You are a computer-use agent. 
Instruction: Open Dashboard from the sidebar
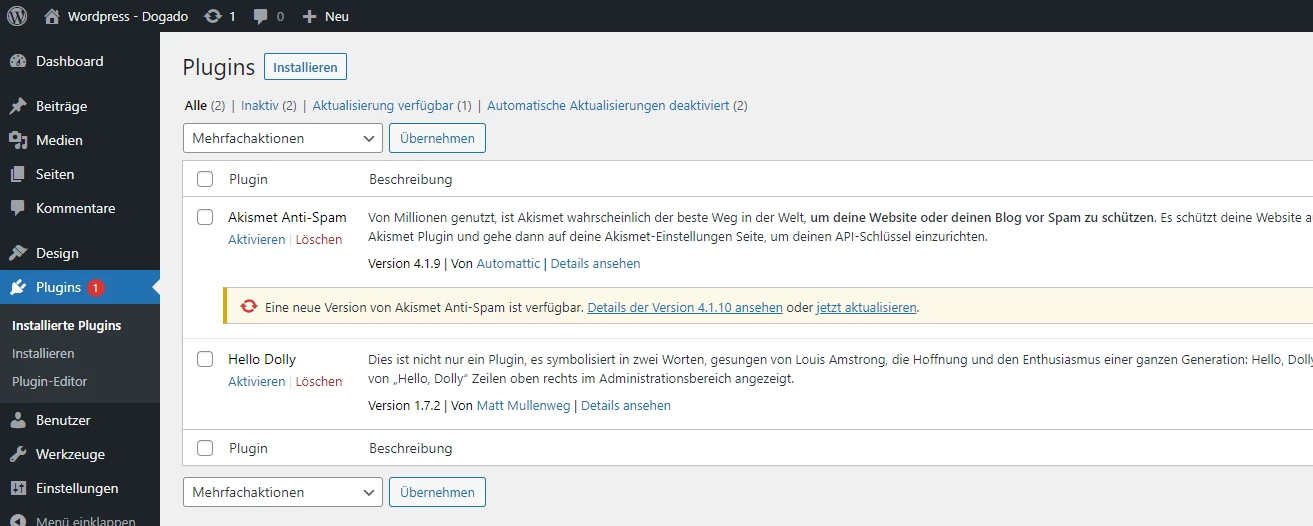(x=69, y=61)
